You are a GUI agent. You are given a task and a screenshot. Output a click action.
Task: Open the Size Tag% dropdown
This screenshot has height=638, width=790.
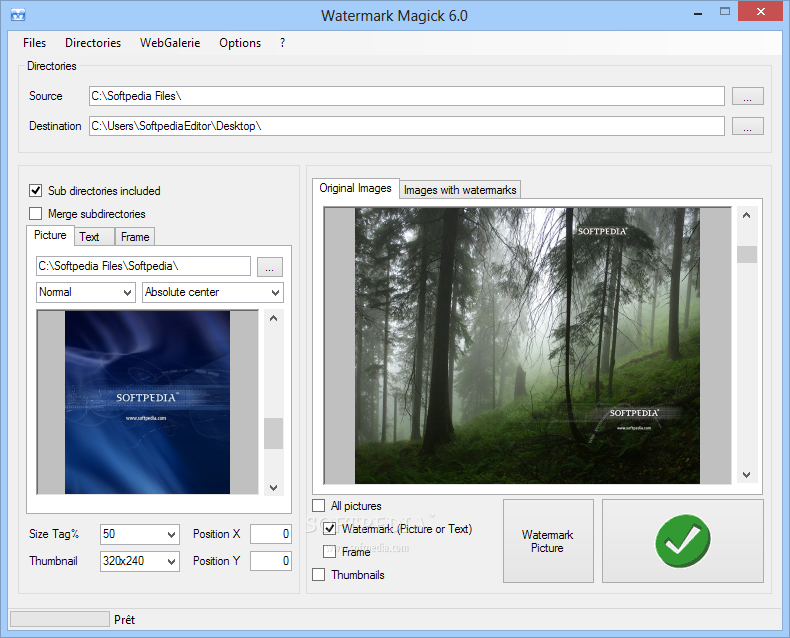[x=140, y=534]
